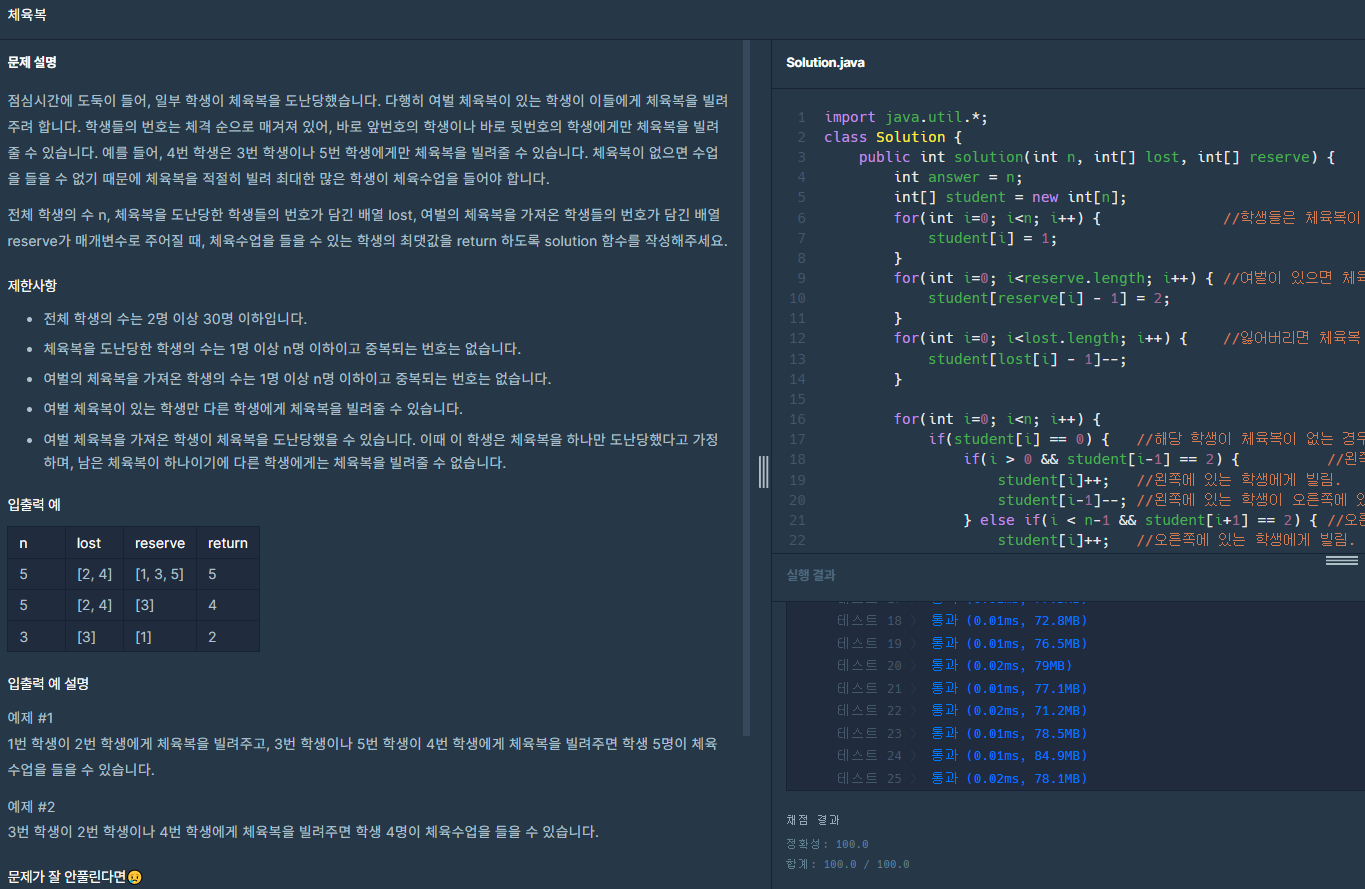Viewport: 1365px width, 889px height.
Task: Click the 예제 #1 label
Action: 30,718
